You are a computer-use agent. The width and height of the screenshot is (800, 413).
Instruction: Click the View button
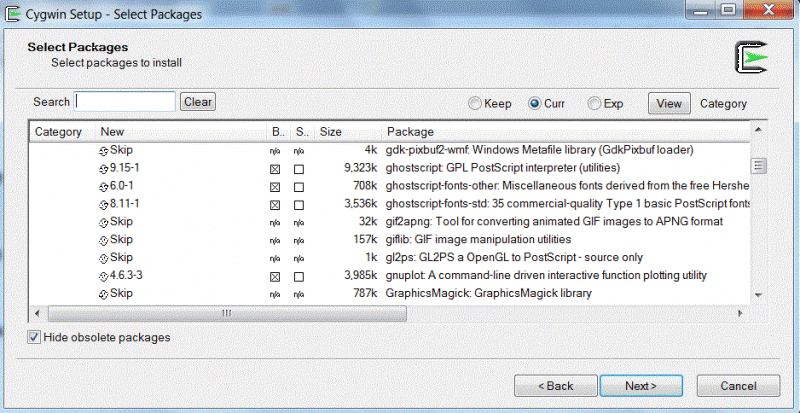click(x=669, y=104)
